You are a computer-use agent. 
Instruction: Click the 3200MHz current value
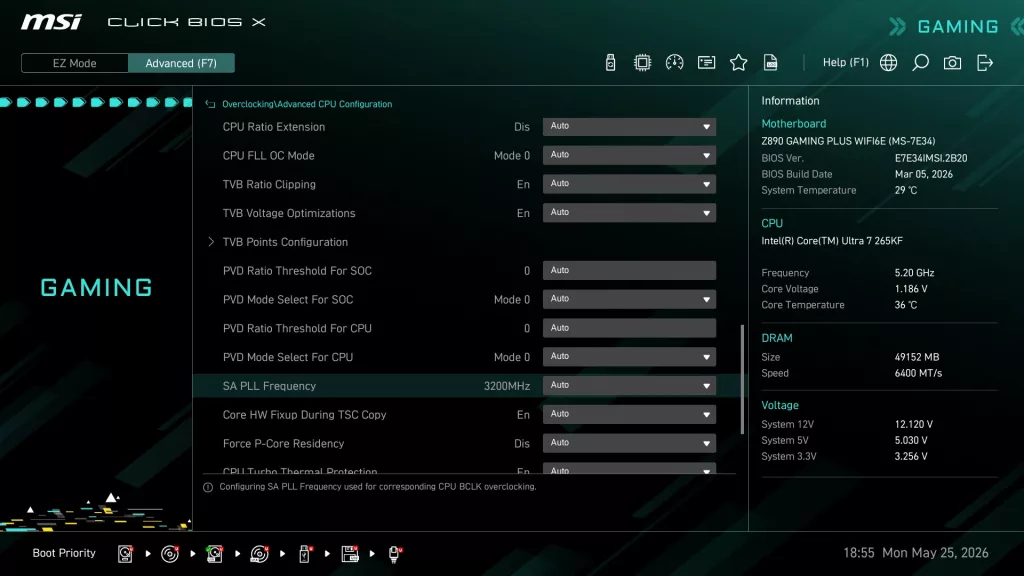(x=507, y=386)
